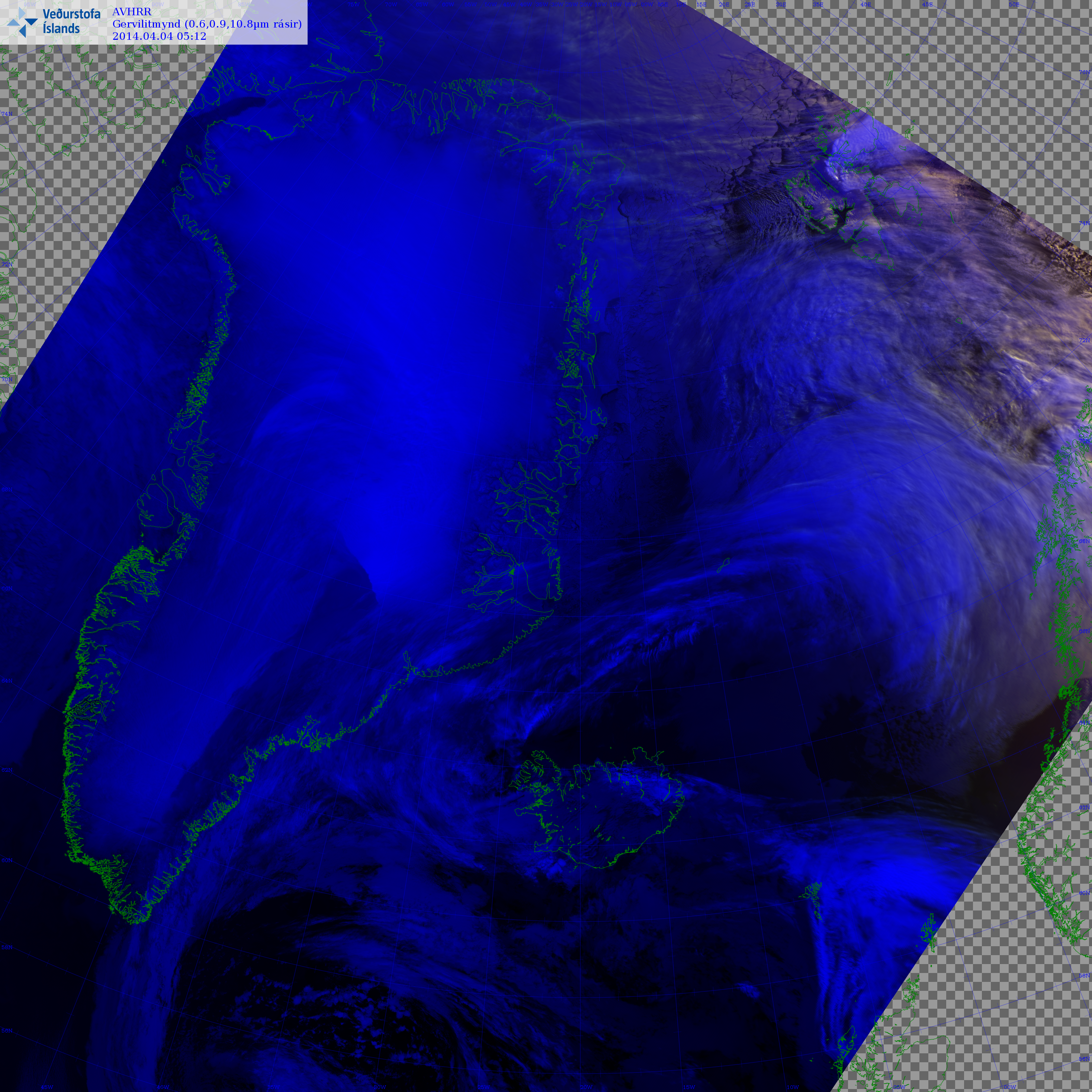Click the Veðurstofa Íslands logo icon

pos(23,22)
